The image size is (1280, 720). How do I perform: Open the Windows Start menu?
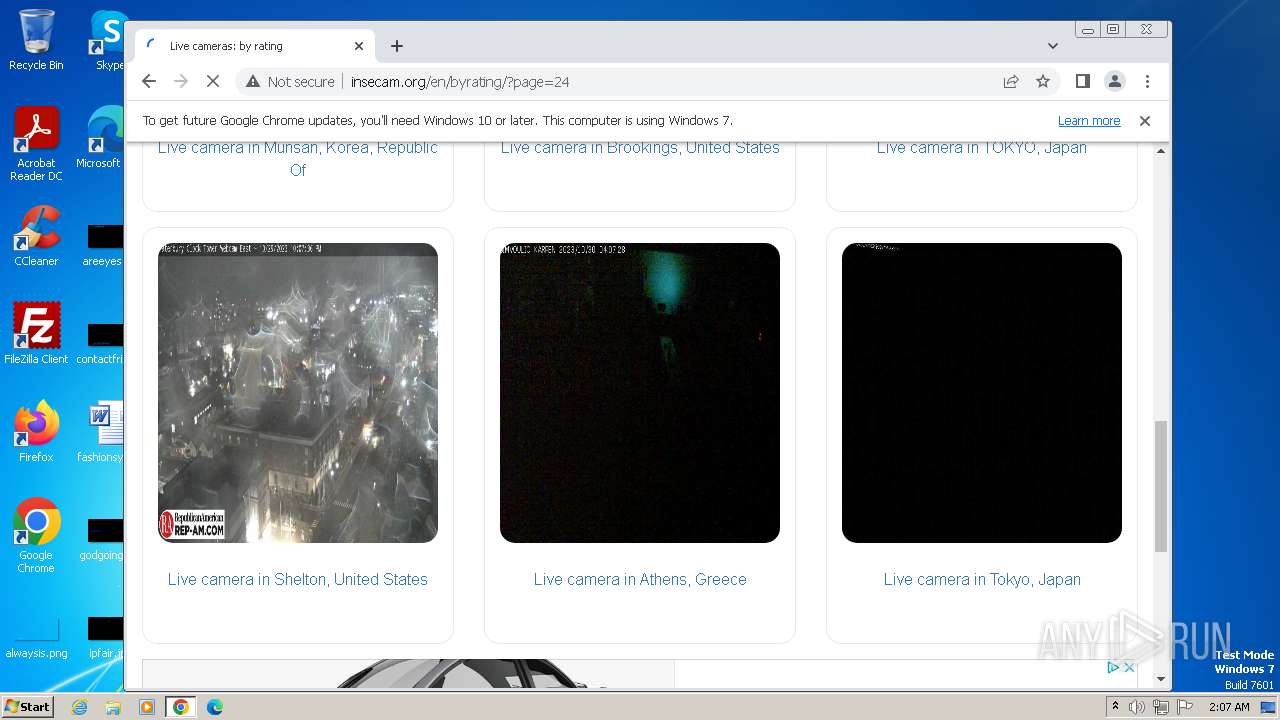click(27, 706)
